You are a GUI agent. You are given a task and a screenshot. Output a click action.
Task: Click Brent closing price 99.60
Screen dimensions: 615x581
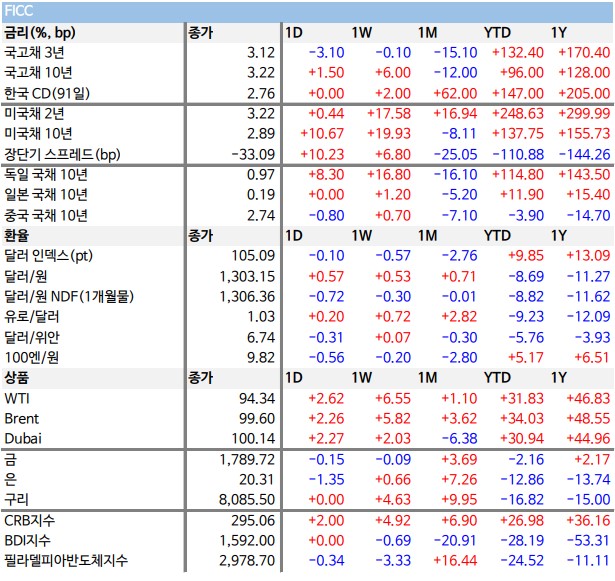pyautogui.click(x=257, y=419)
